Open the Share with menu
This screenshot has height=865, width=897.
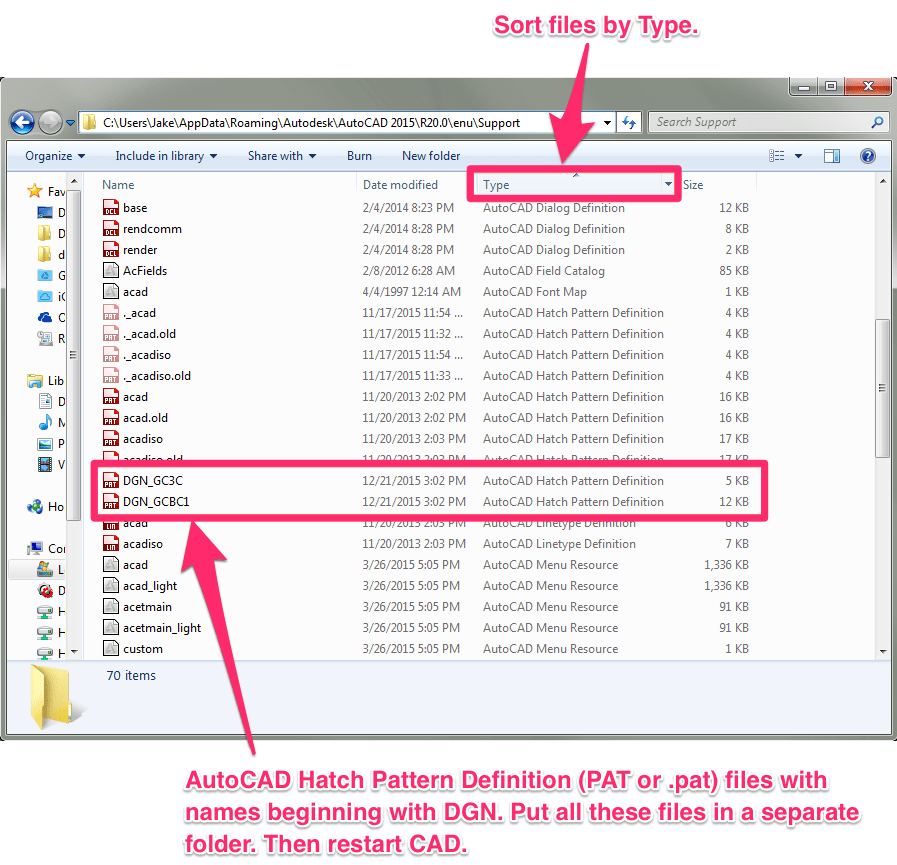click(280, 156)
